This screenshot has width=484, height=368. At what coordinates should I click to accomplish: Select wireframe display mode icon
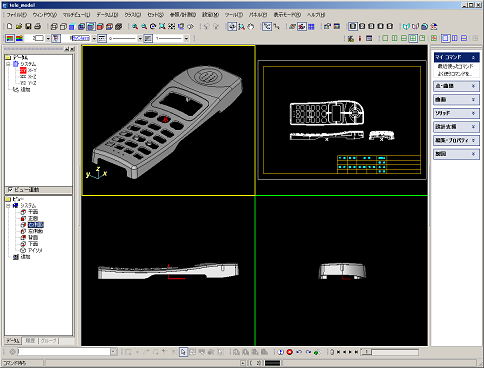coord(54,26)
